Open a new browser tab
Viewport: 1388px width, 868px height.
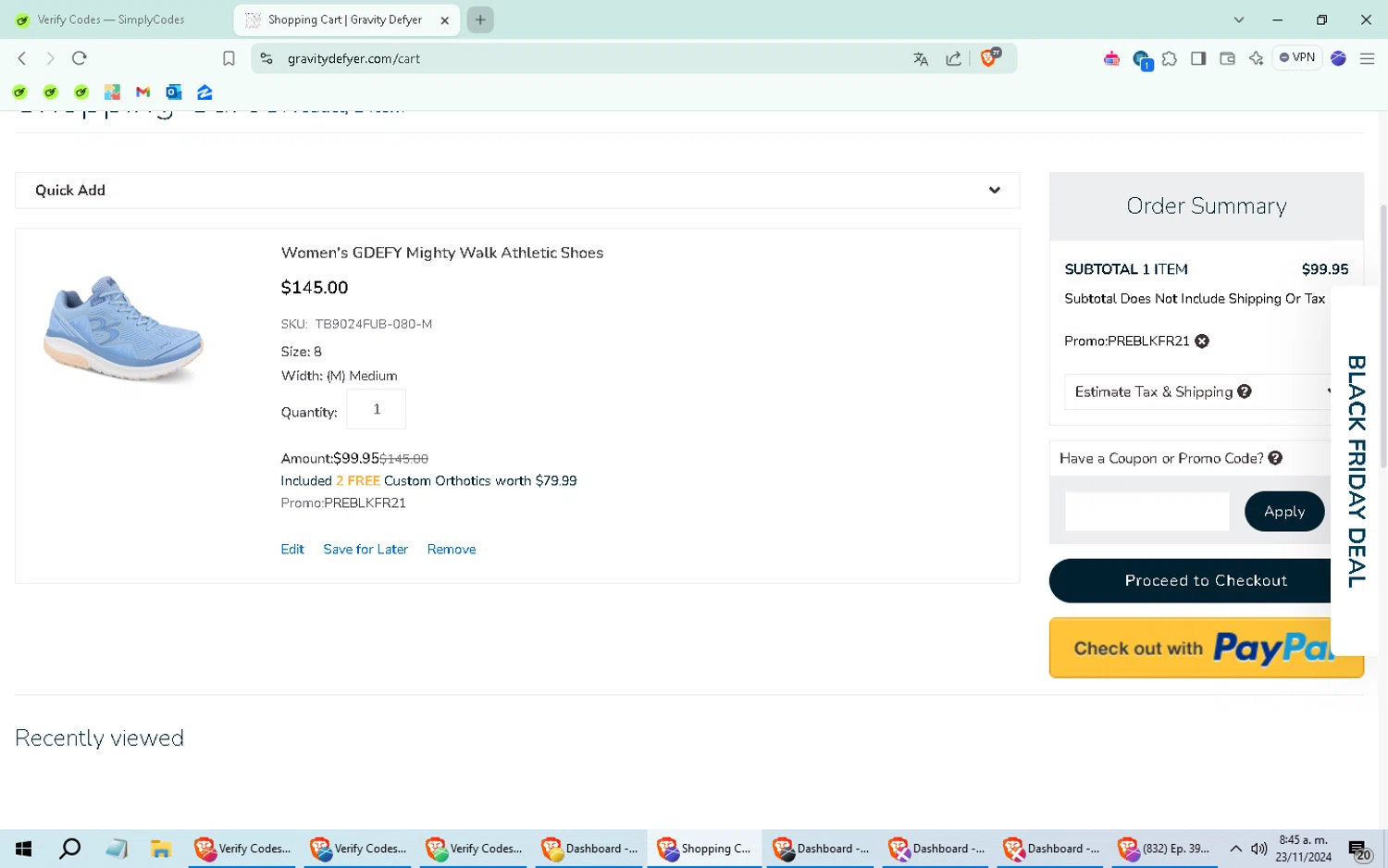(x=480, y=19)
